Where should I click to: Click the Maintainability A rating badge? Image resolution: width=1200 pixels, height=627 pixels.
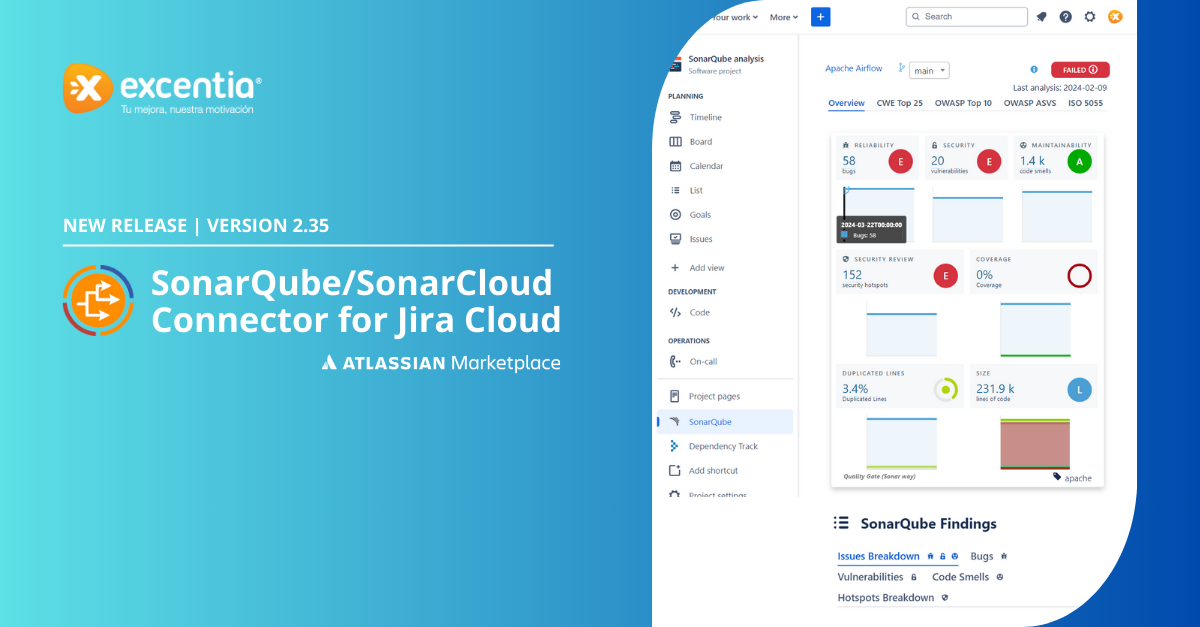1079,160
